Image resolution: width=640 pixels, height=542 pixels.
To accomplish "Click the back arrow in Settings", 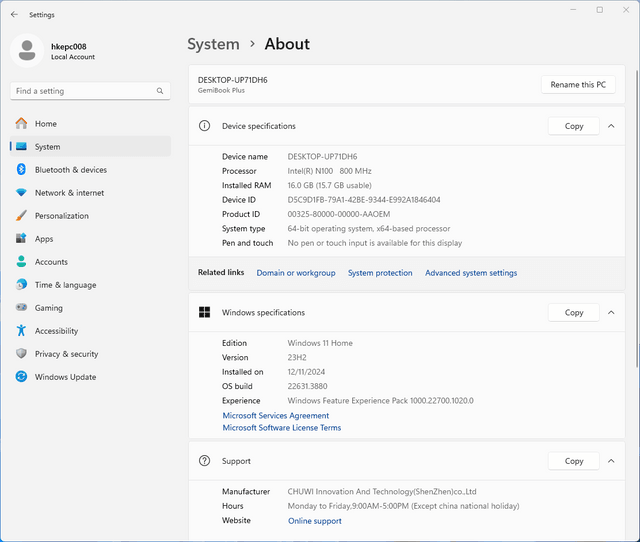I will tap(14, 15).
